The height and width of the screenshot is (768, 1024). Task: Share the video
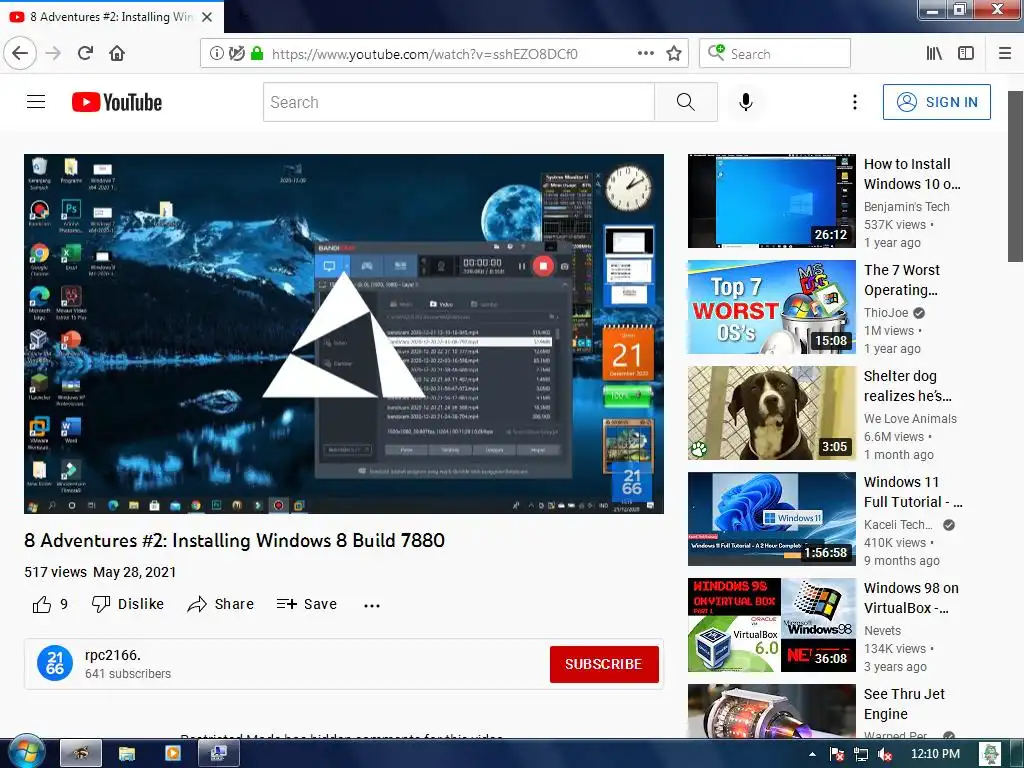coord(220,604)
